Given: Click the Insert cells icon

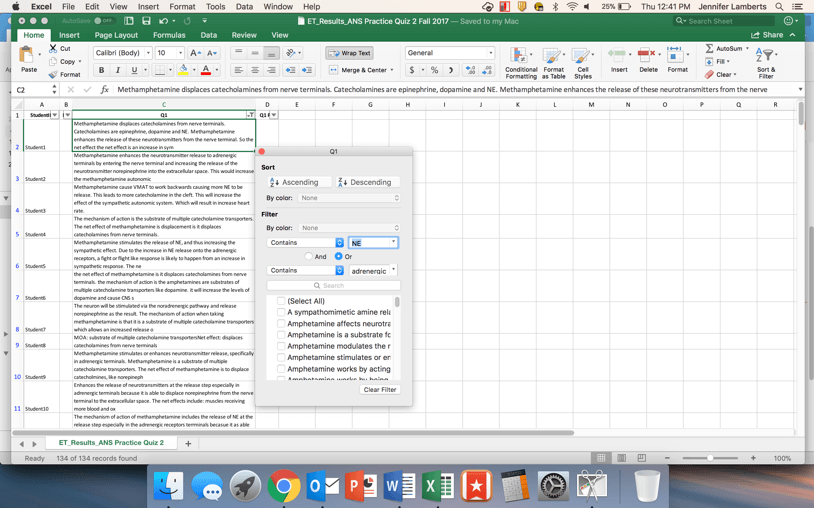Looking at the screenshot, I should [617, 54].
